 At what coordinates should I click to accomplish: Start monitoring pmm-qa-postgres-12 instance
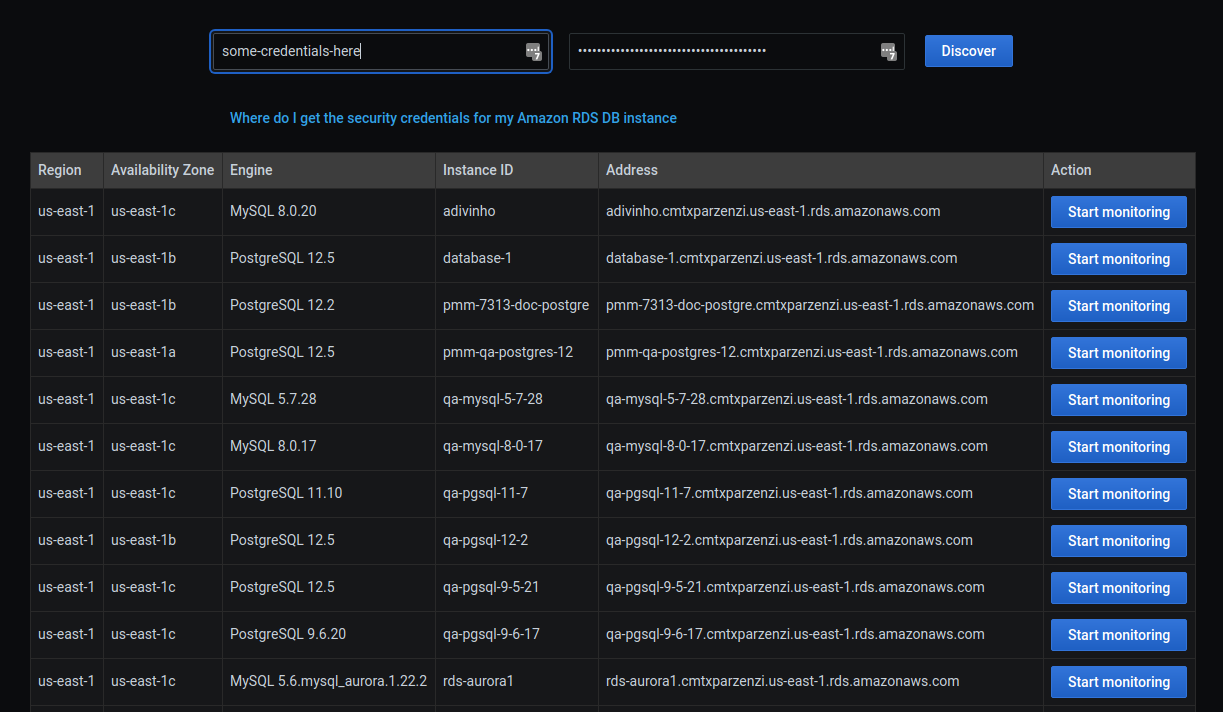1118,353
